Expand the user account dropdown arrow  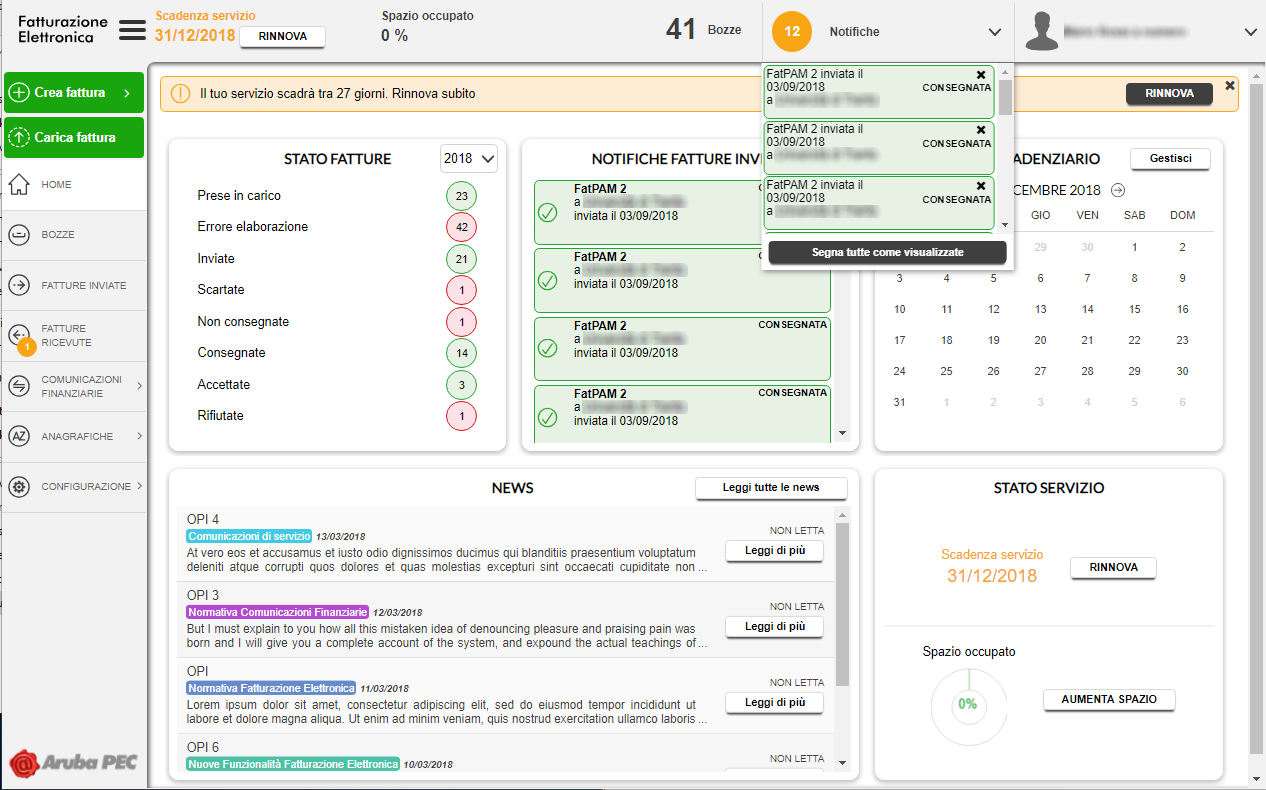(1250, 32)
